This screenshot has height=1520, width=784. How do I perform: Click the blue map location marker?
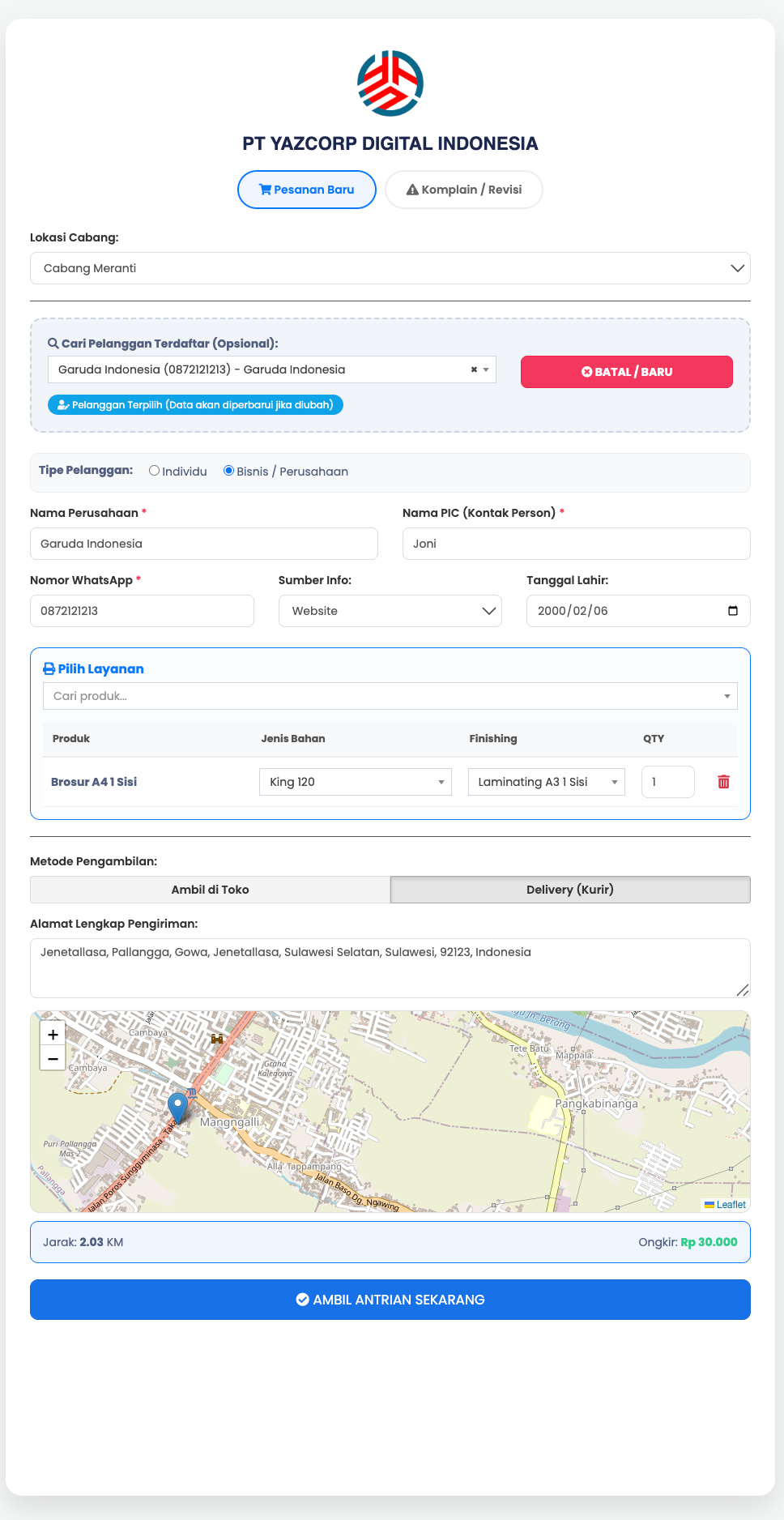coord(177,1106)
